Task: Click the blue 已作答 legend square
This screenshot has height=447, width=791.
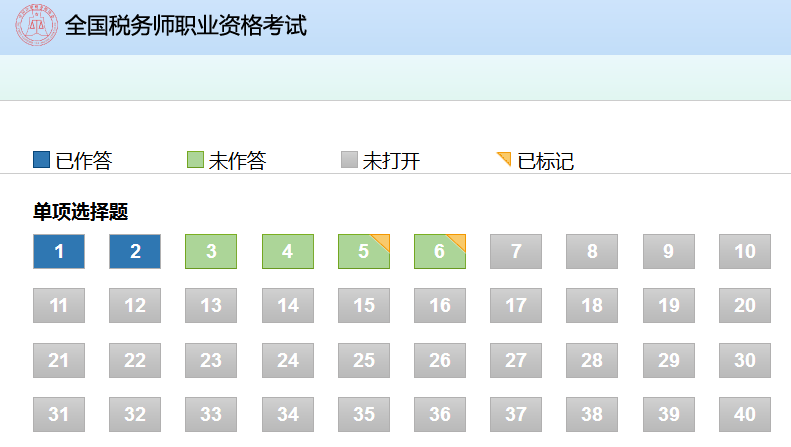Action: [41, 160]
